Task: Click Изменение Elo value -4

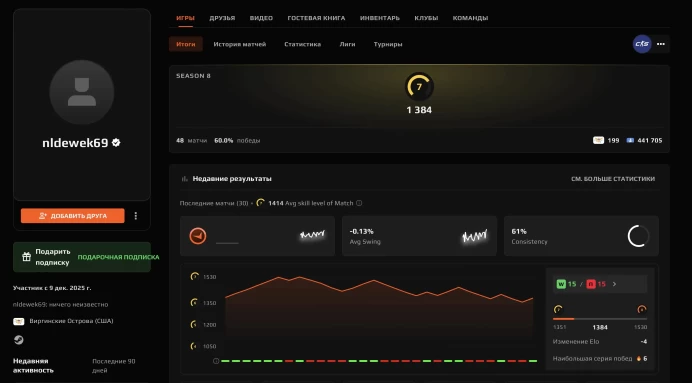Action: click(644, 342)
